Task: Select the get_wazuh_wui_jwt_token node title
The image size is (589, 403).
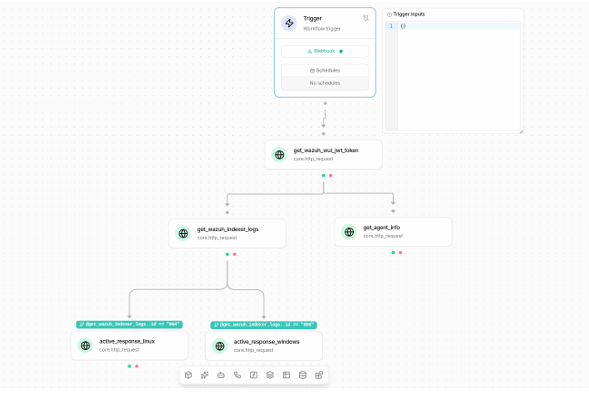Action: coord(326,150)
